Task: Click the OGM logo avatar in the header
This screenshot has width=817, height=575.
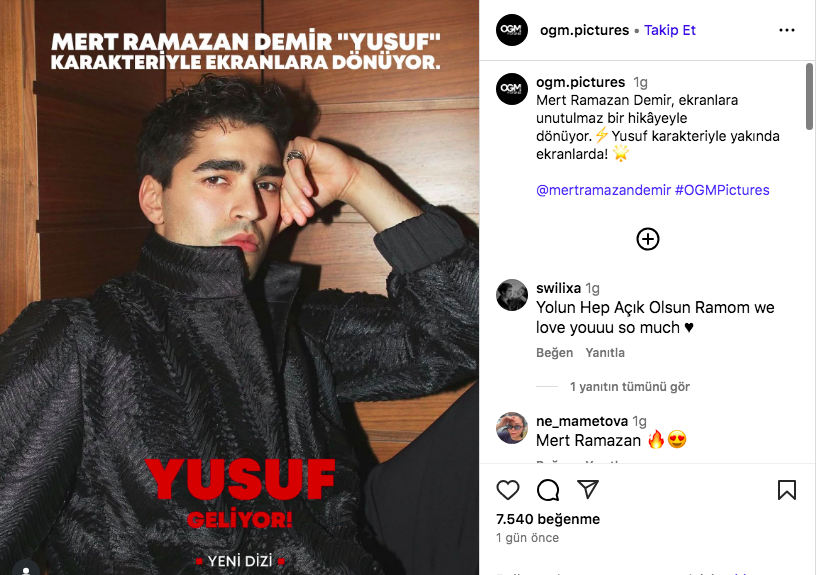Action: pos(512,30)
